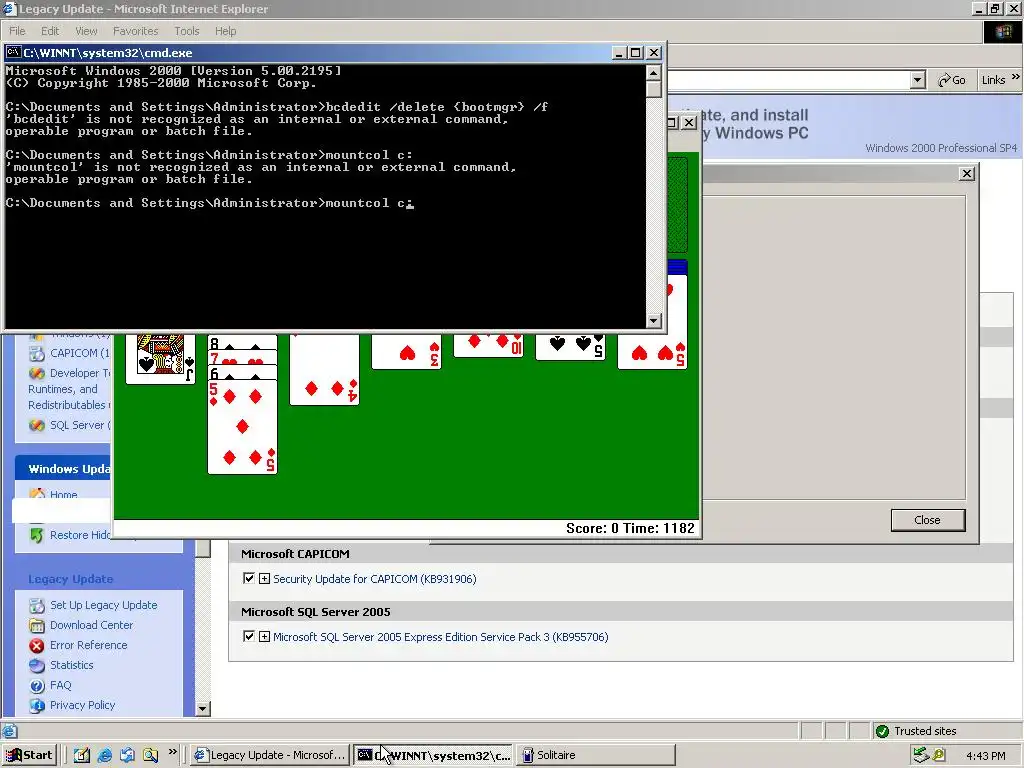Click the 10 of diamonds card in Solitaire
1024x768 pixels.
488,345
